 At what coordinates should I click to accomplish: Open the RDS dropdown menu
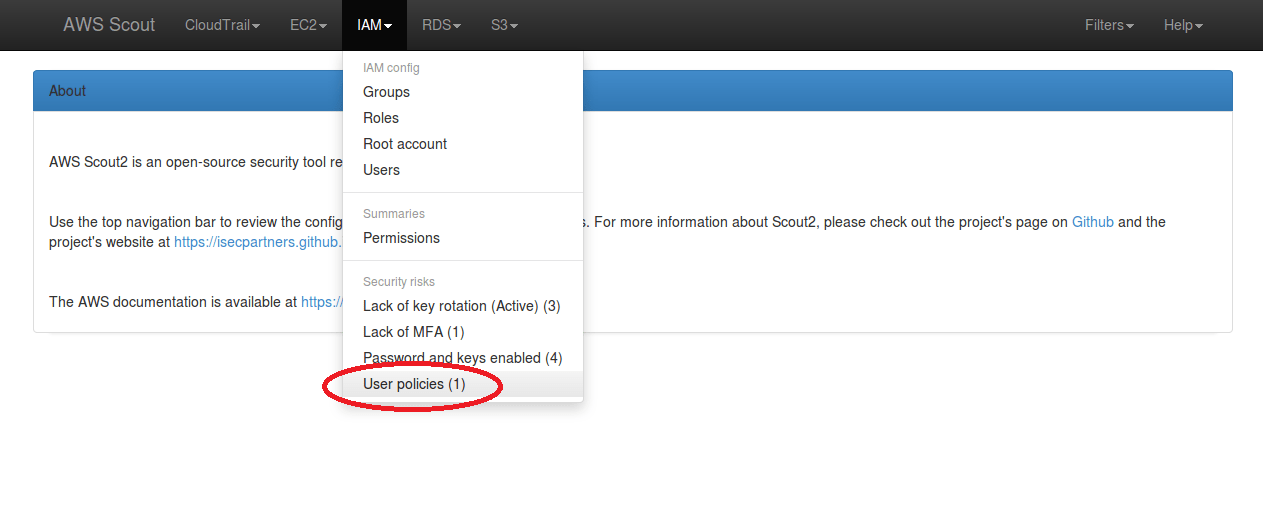tap(441, 25)
